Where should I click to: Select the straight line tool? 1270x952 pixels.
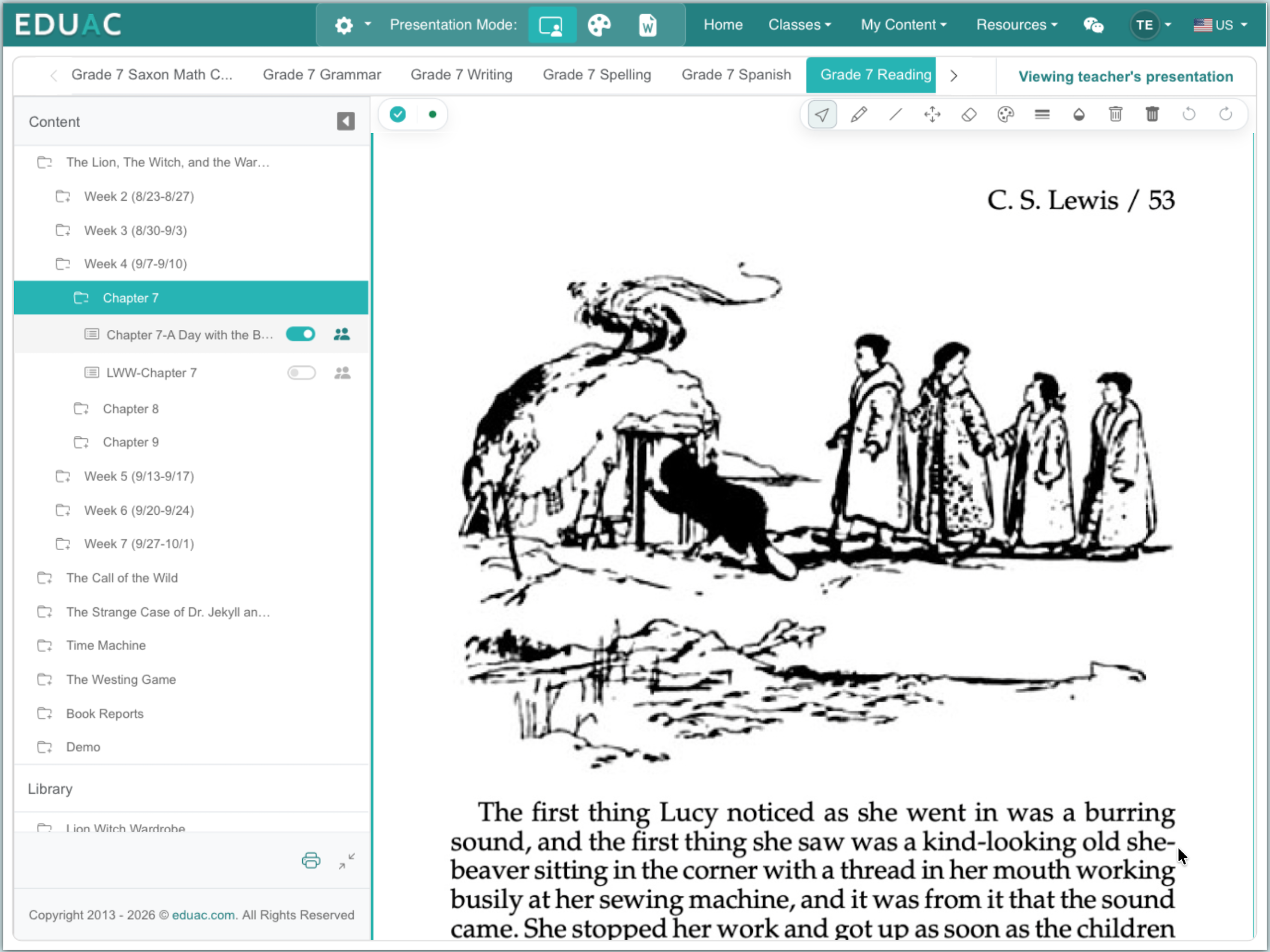(896, 115)
